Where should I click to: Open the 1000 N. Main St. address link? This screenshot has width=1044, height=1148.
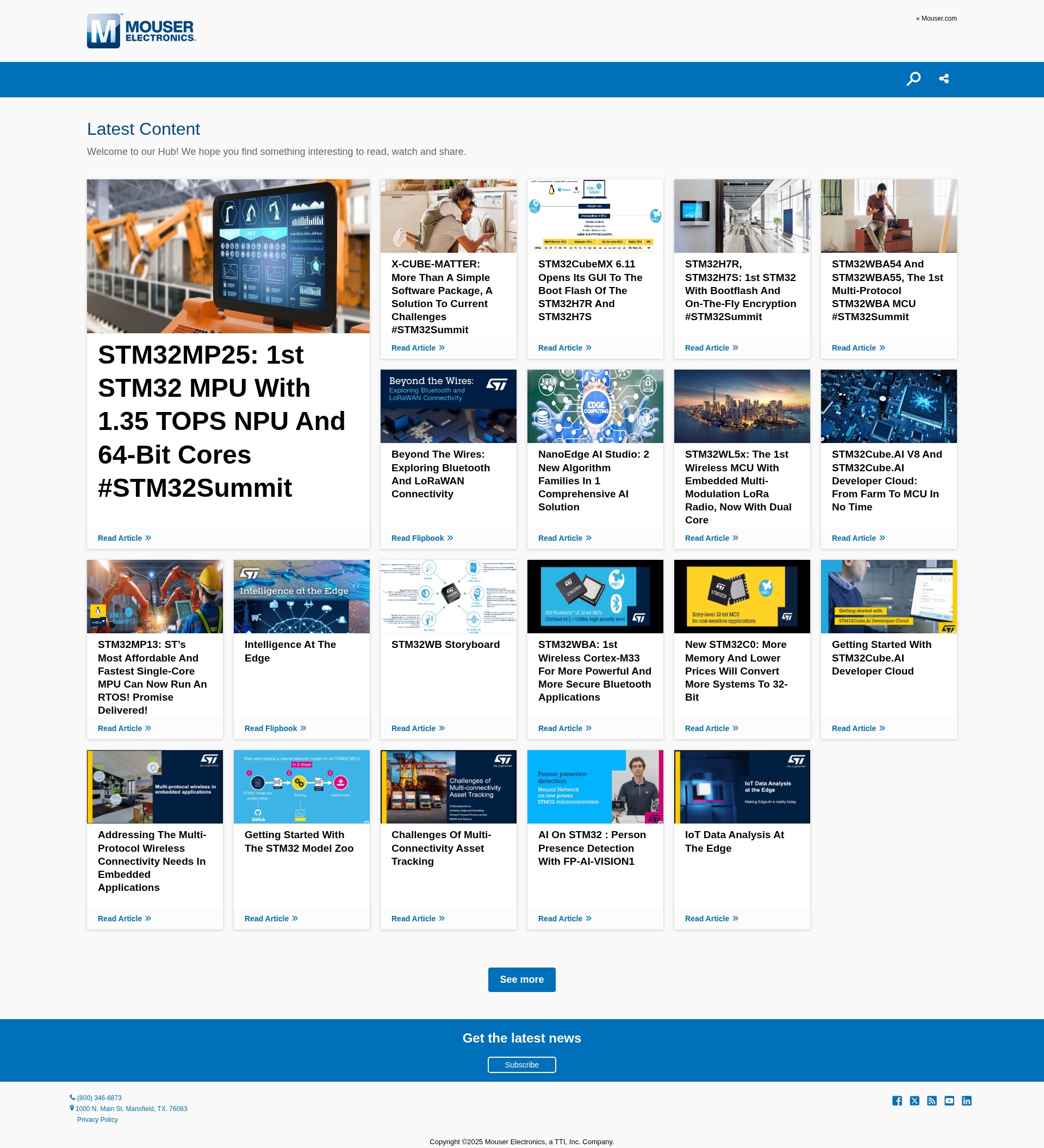pos(131,1109)
